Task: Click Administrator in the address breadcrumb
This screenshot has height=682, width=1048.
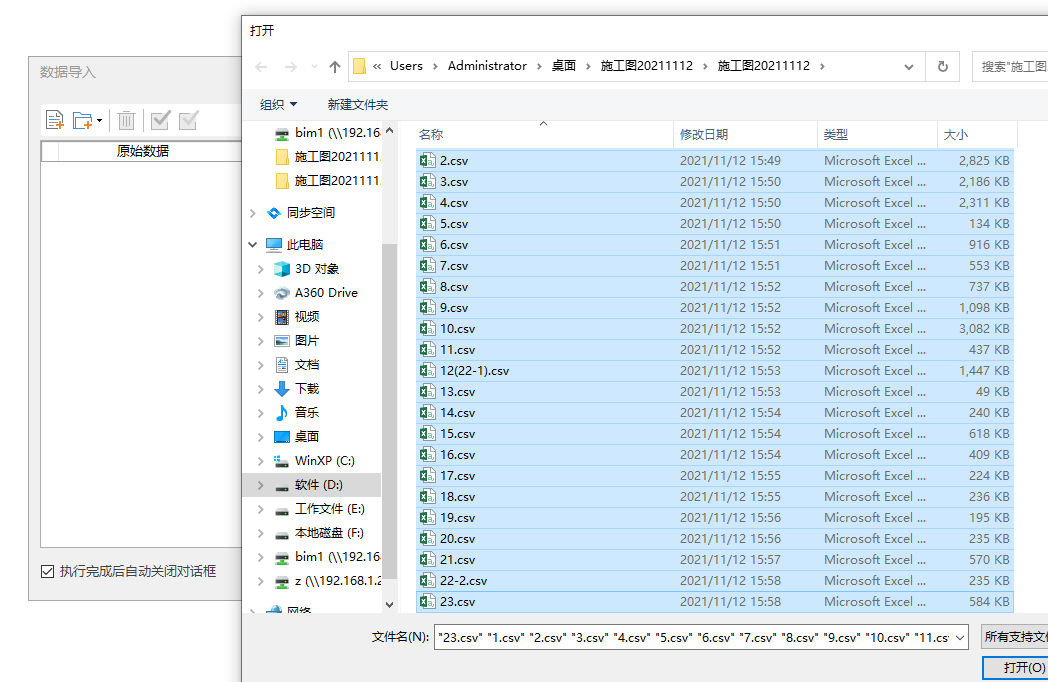Action: (487, 65)
